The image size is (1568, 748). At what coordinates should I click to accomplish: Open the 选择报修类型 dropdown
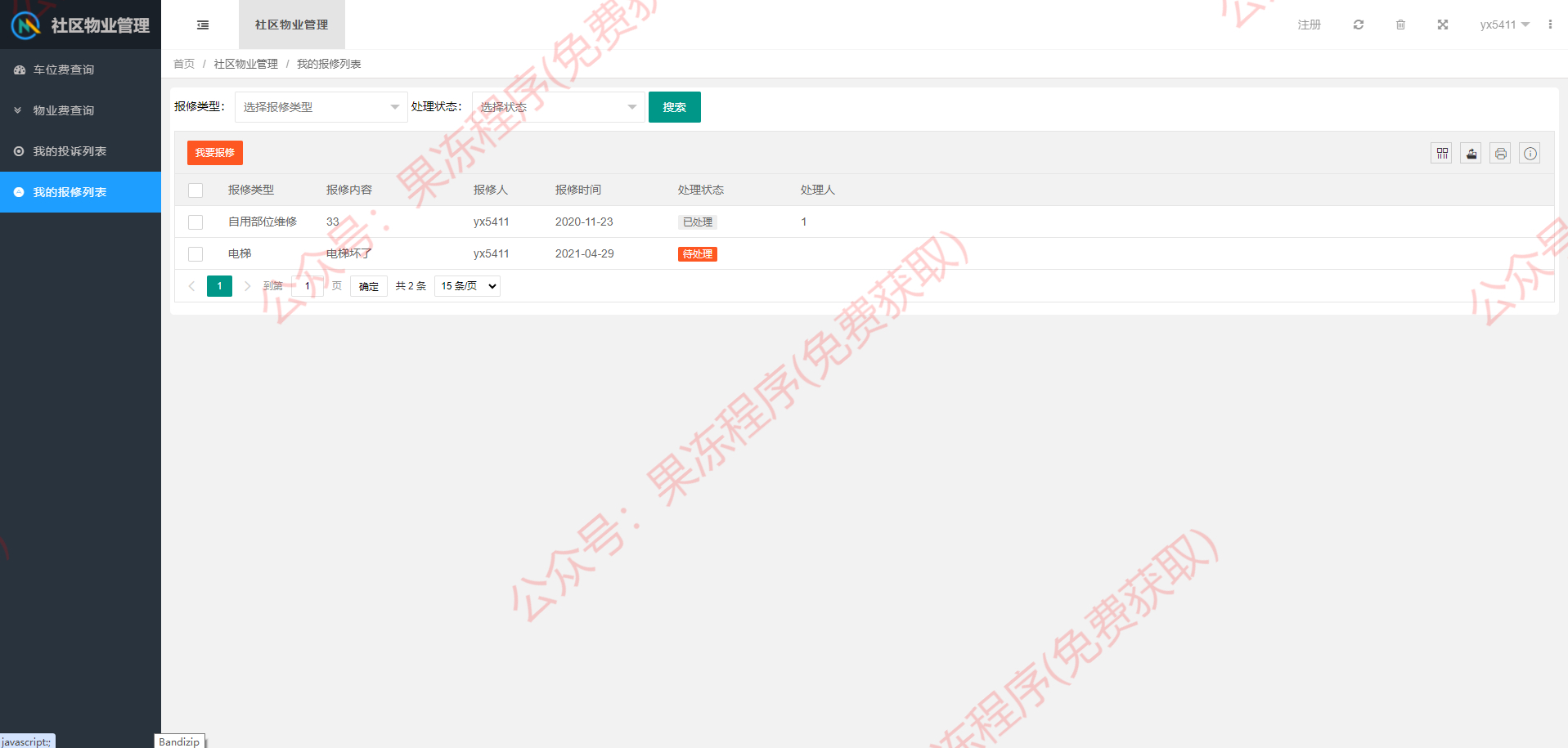click(x=321, y=107)
